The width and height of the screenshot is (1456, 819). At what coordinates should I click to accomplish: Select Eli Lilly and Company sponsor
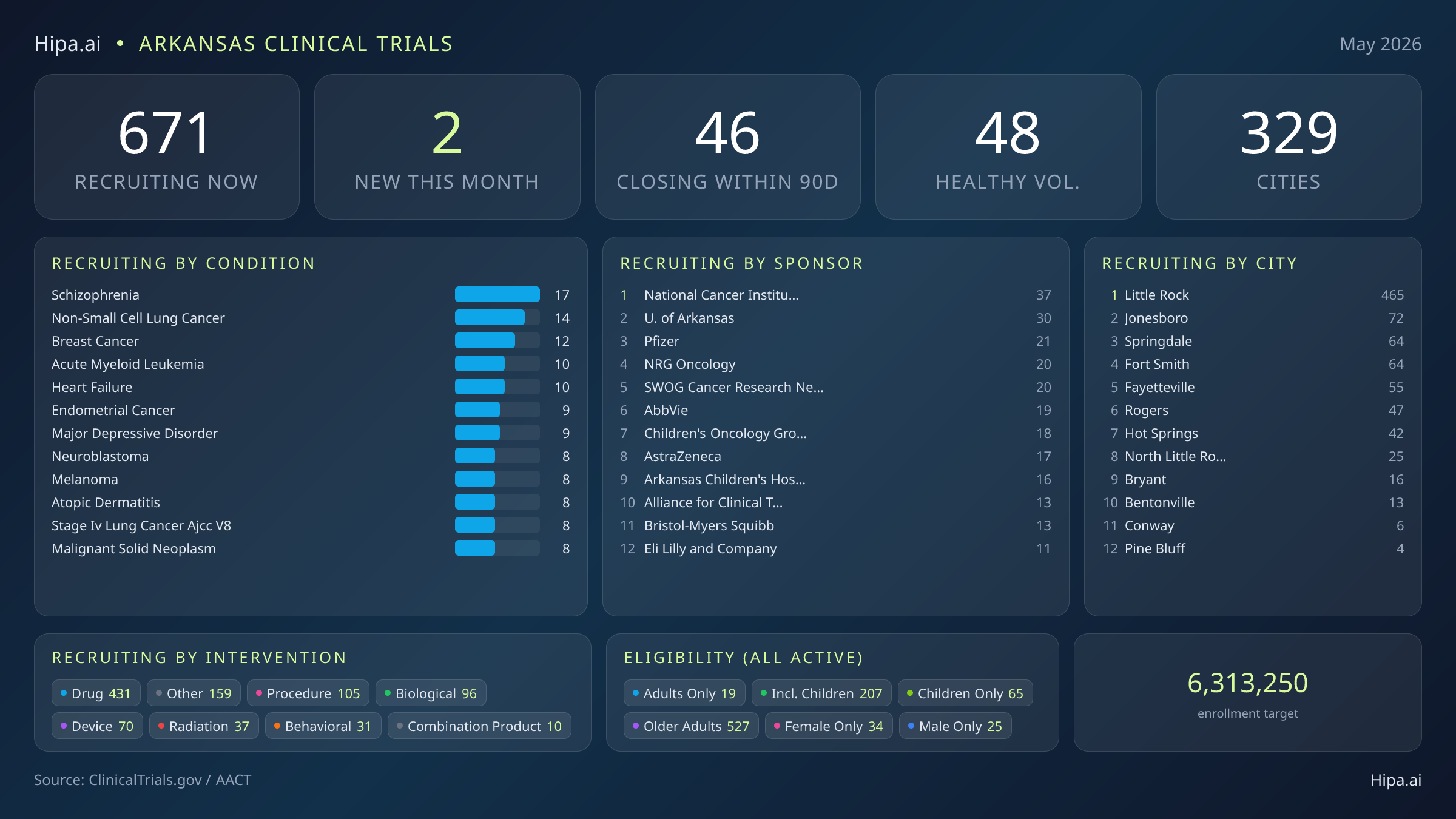835,548
